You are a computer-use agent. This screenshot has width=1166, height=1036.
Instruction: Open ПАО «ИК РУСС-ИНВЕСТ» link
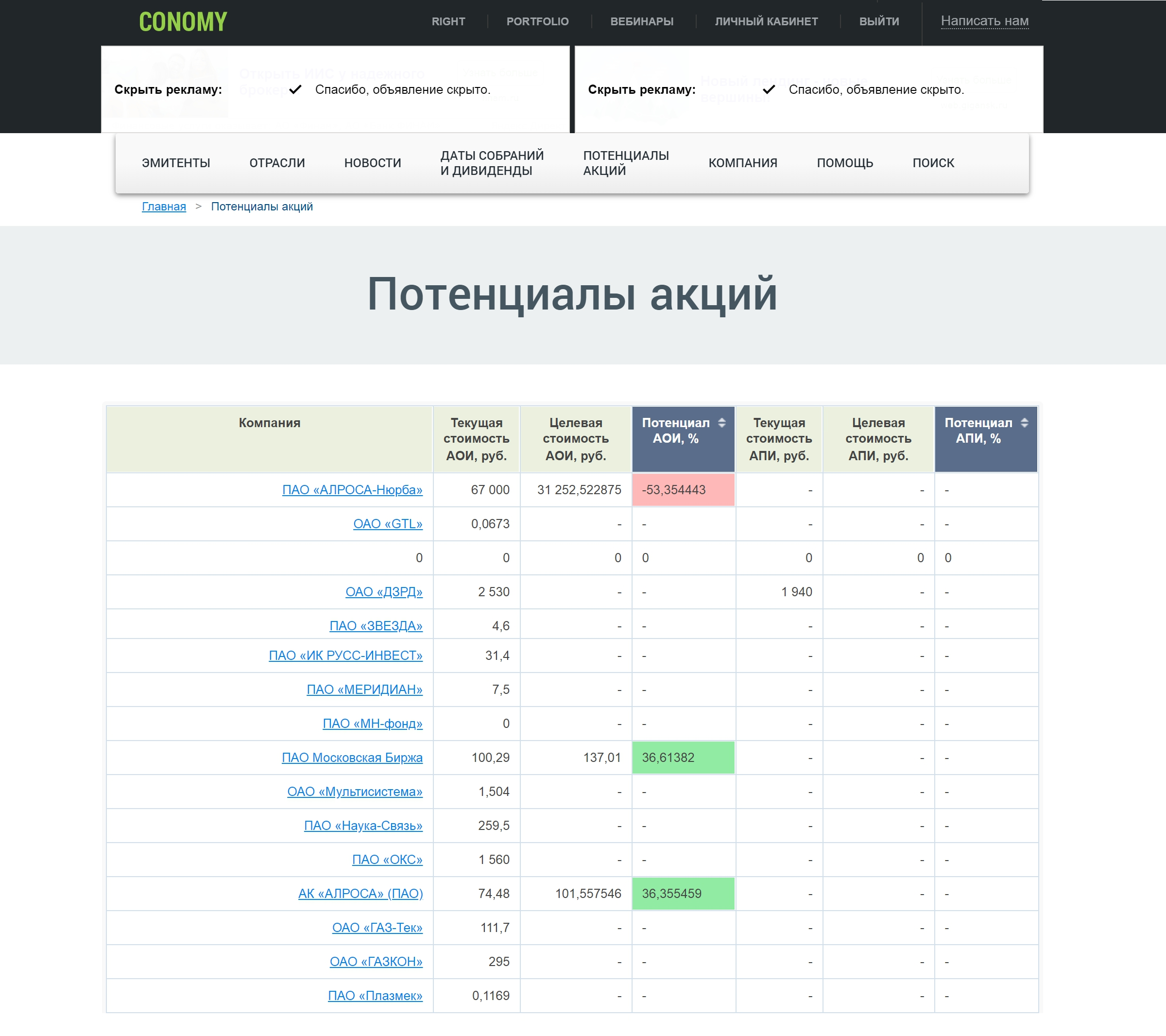[x=346, y=656]
